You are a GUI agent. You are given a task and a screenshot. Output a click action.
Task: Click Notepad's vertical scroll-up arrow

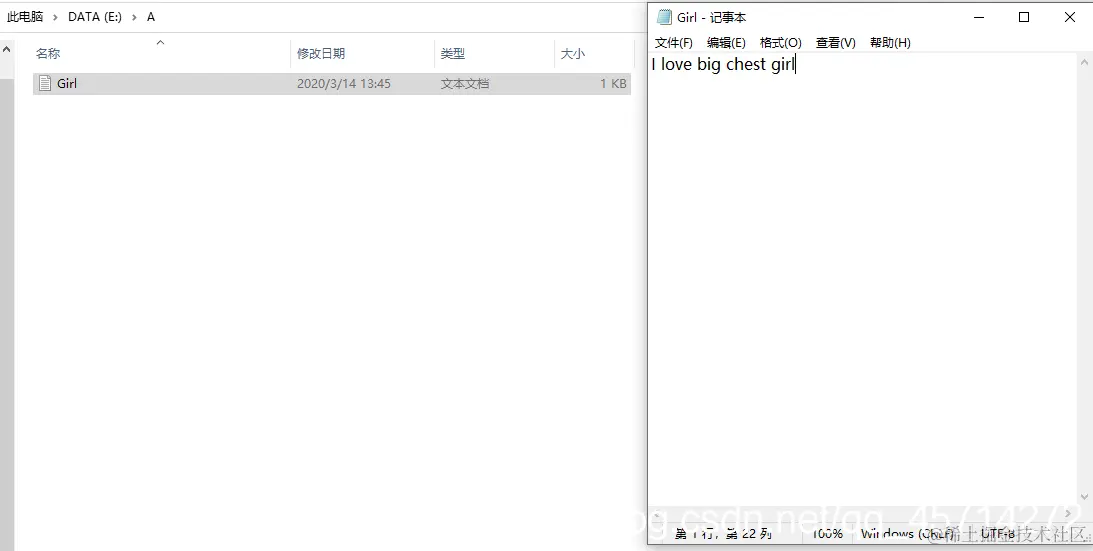click(1085, 62)
